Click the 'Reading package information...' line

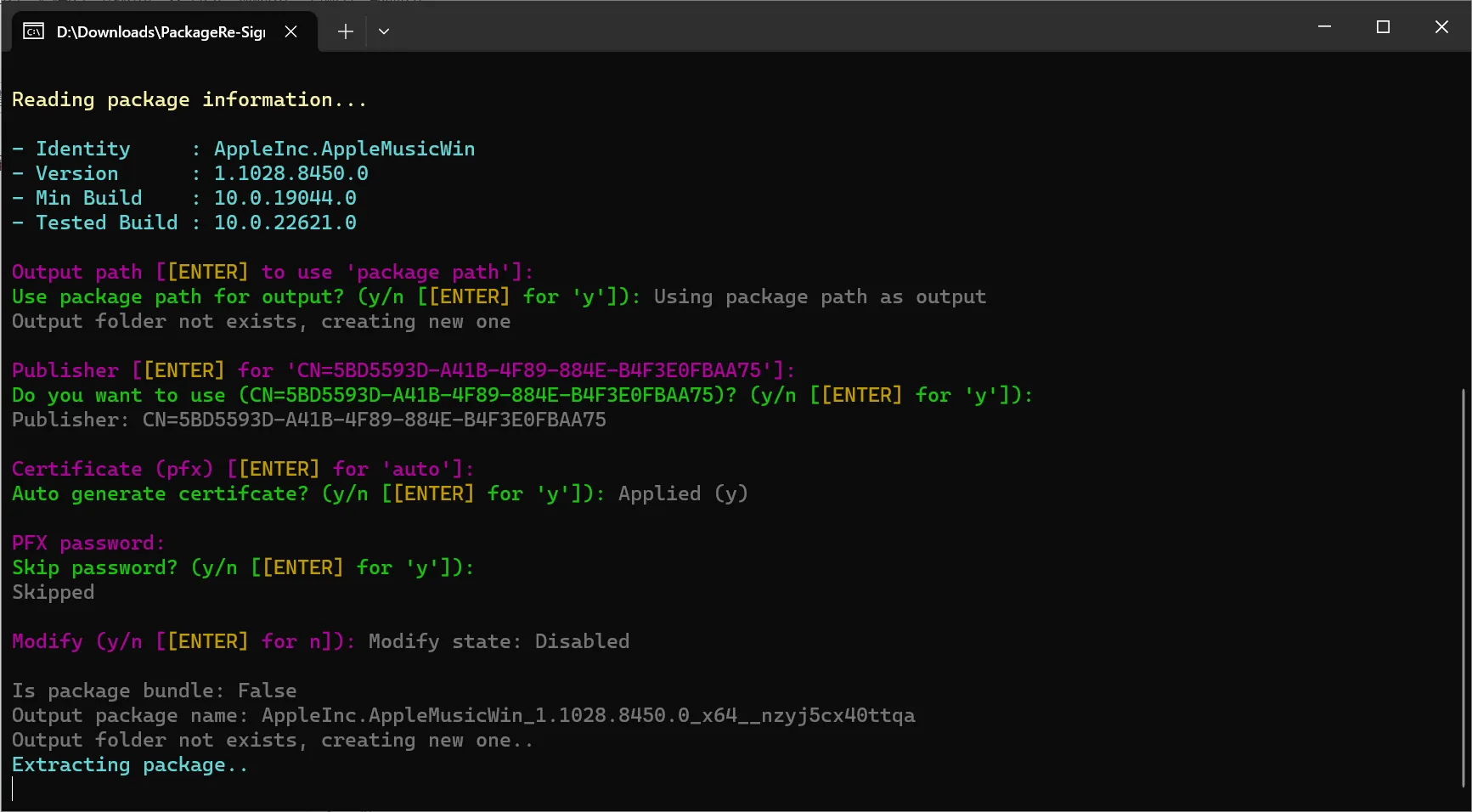click(x=189, y=99)
